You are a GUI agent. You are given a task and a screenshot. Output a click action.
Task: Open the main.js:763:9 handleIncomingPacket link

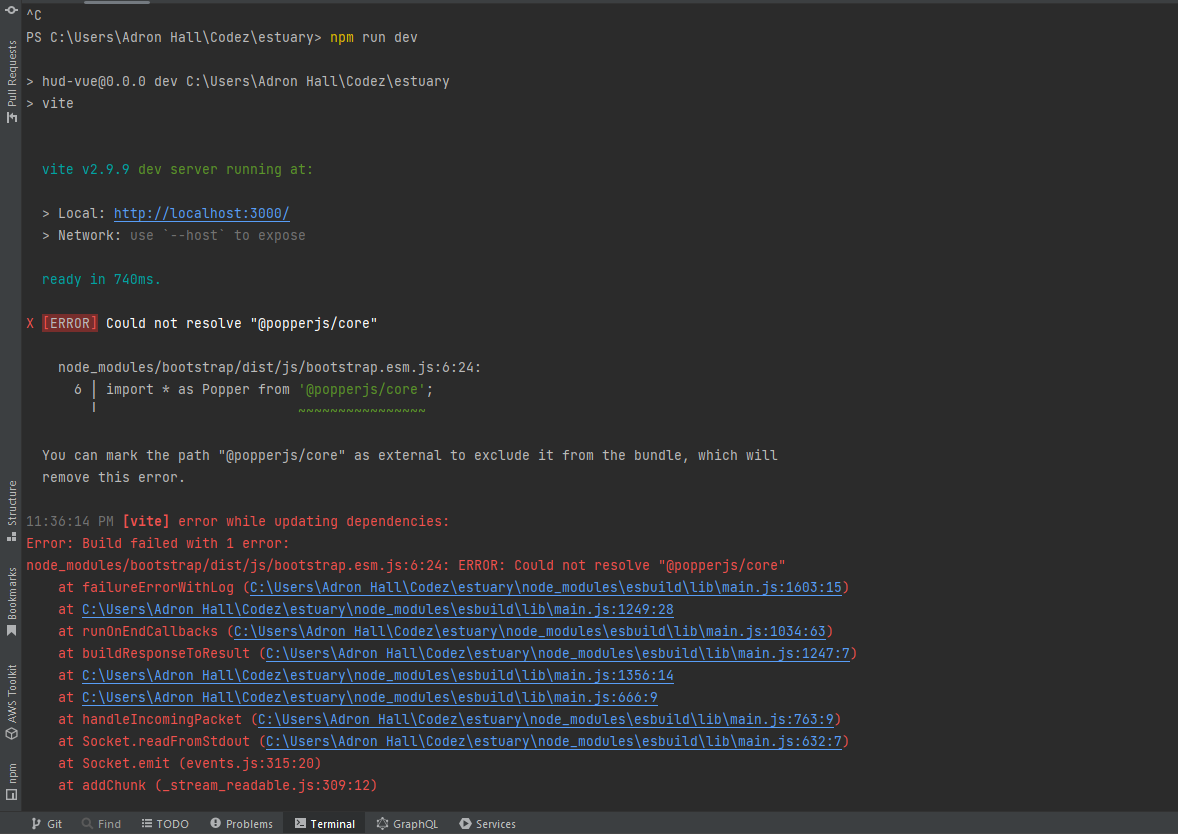(x=545, y=720)
